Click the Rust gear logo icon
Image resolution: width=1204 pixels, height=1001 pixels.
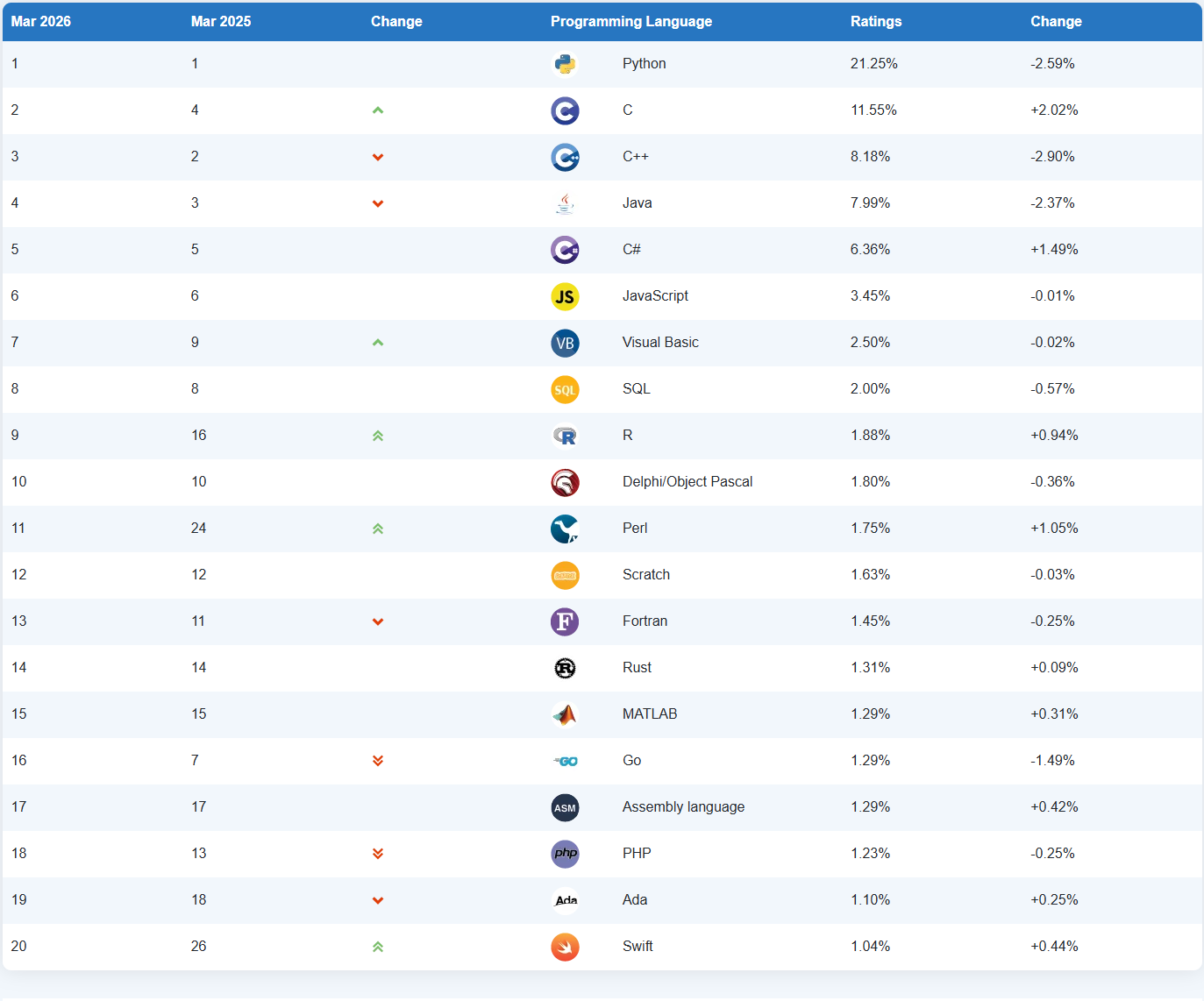565,668
